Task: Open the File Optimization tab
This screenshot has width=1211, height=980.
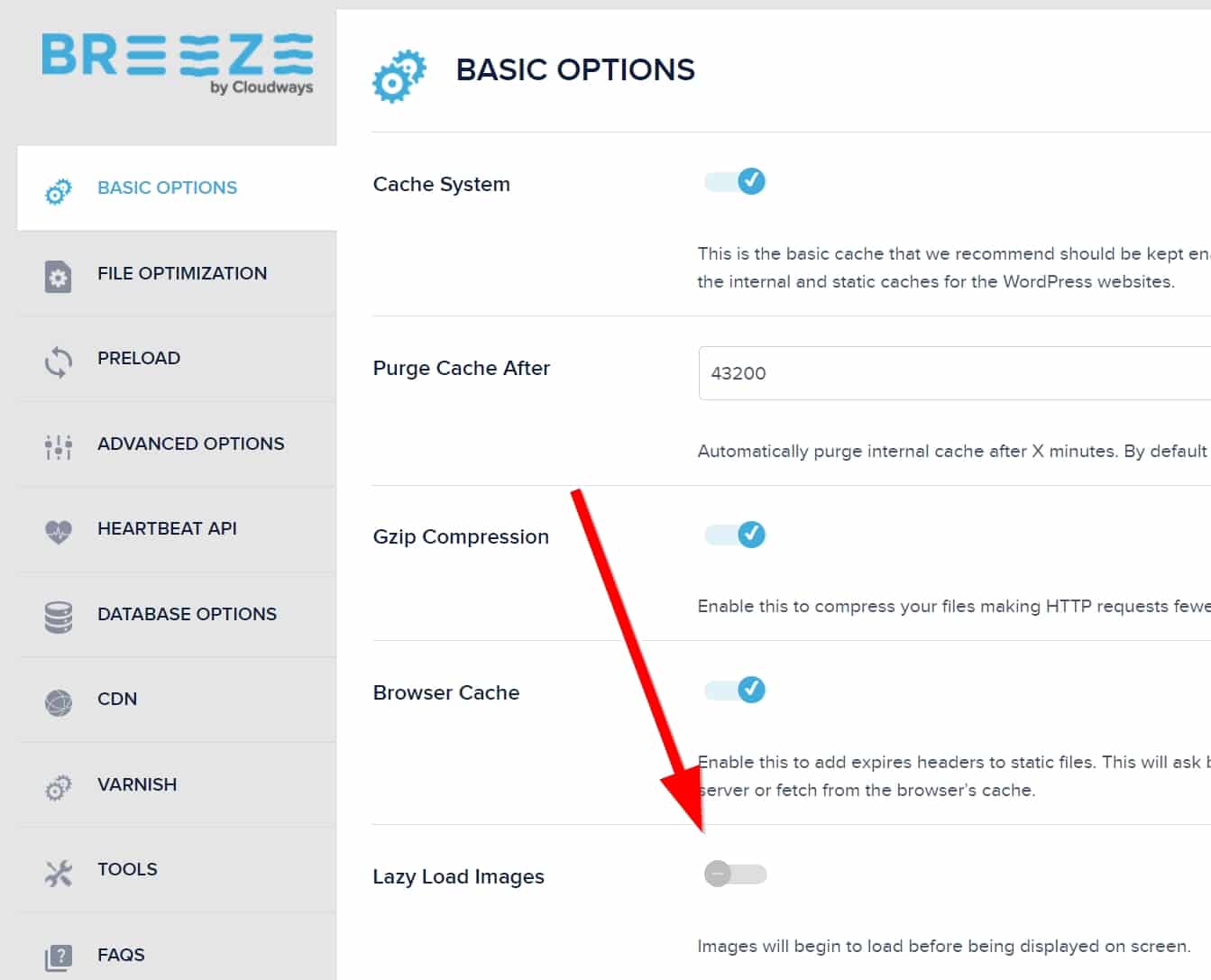Action: click(x=182, y=273)
